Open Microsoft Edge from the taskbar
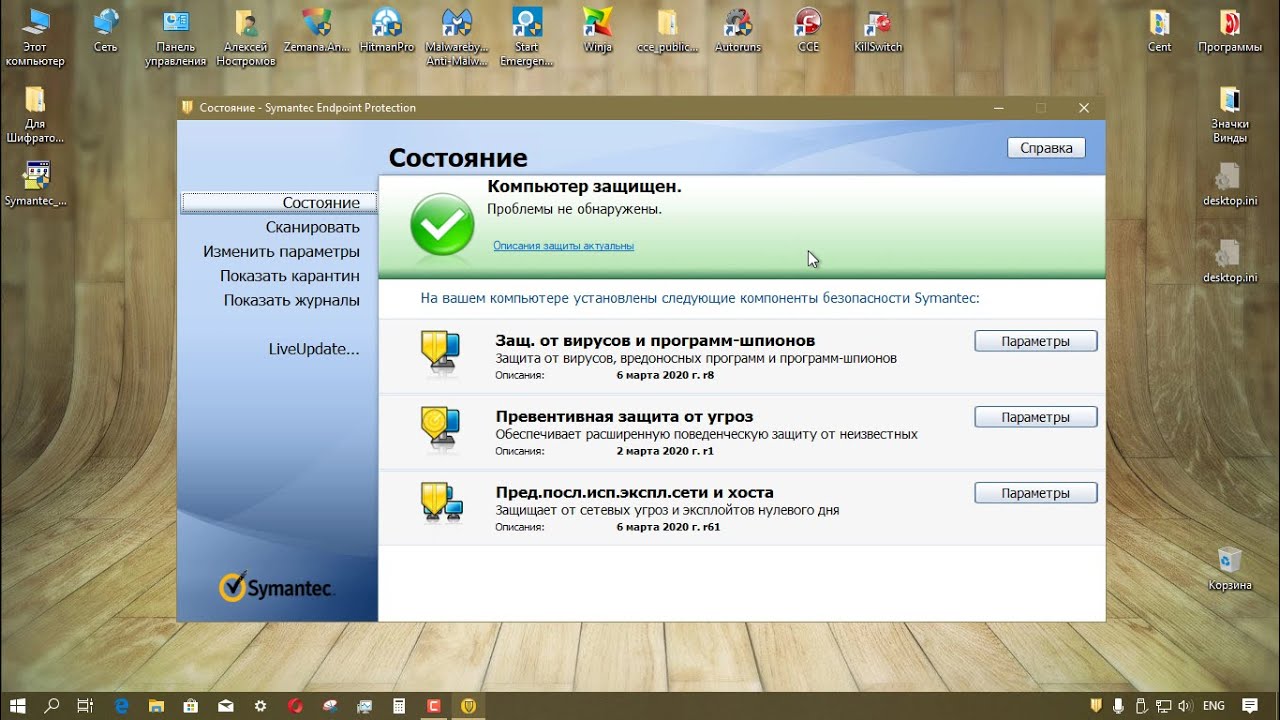This screenshot has height=720, width=1280. coord(122,705)
